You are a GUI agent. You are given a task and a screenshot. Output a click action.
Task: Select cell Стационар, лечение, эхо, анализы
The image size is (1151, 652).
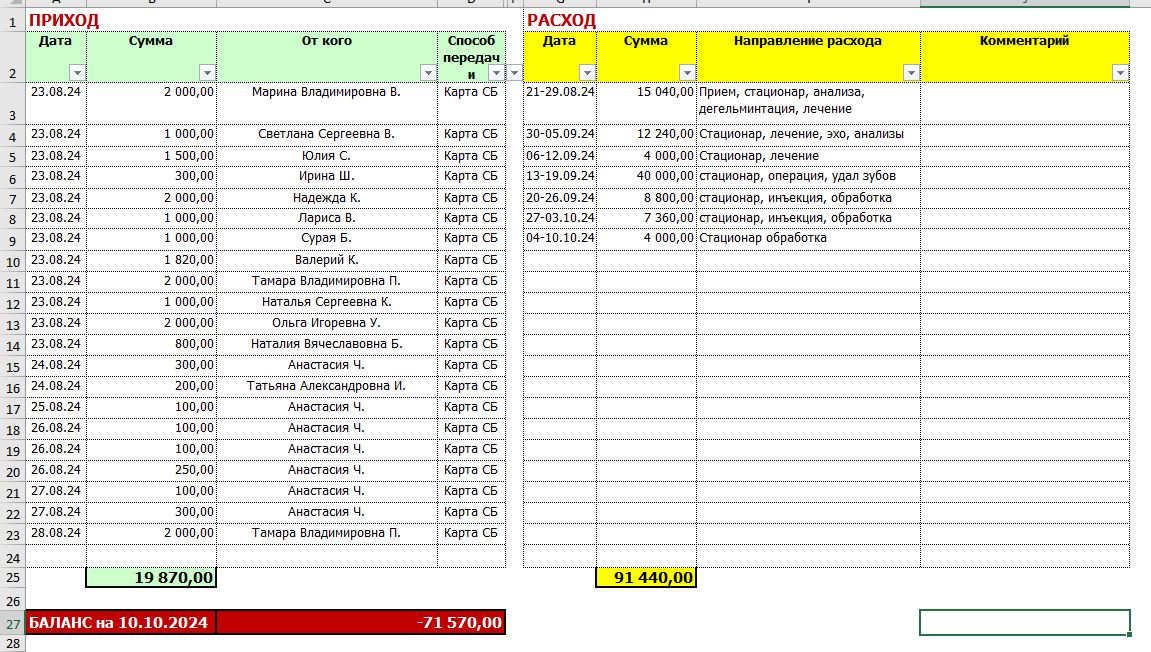pyautogui.click(x=808, y=134)
